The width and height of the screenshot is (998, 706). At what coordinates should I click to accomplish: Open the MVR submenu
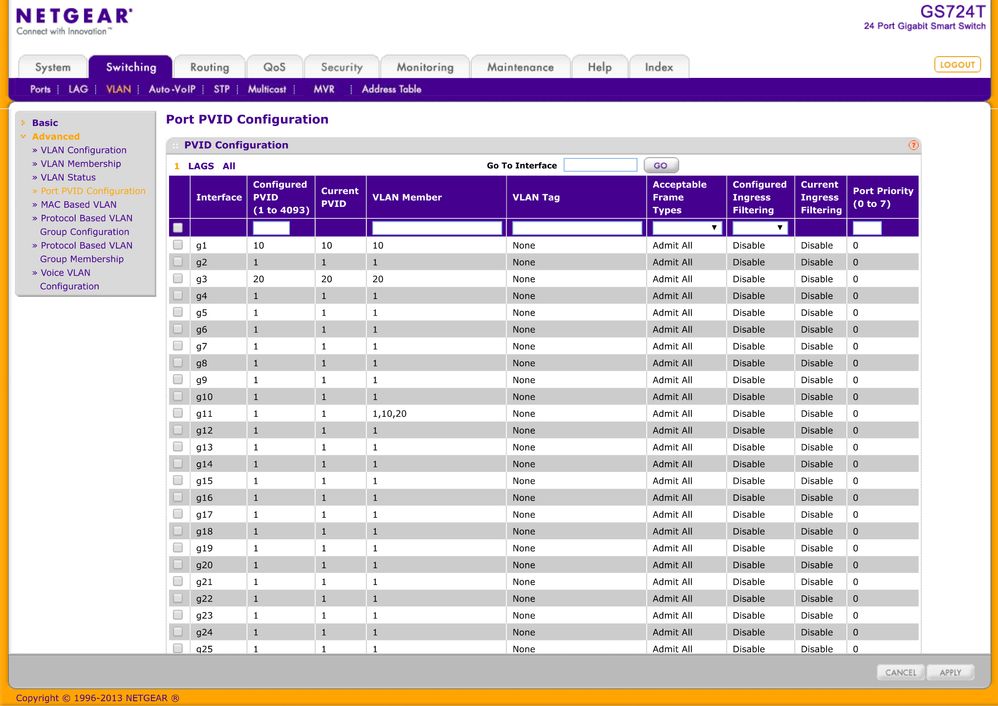pos(324,89)
